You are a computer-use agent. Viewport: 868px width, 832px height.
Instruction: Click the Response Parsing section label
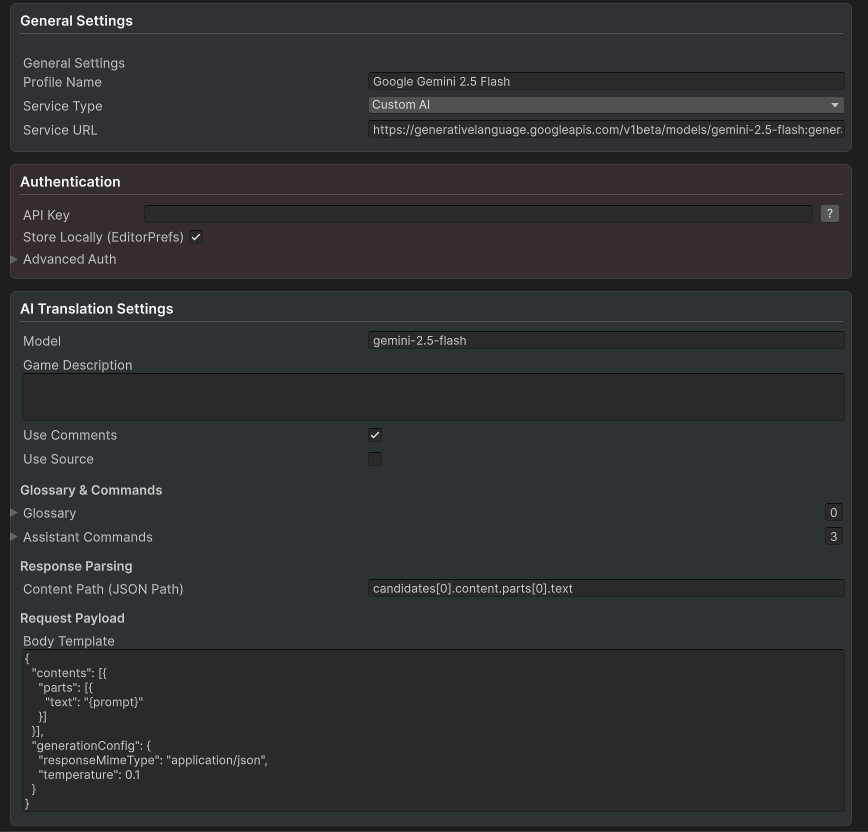coord(76,566)
